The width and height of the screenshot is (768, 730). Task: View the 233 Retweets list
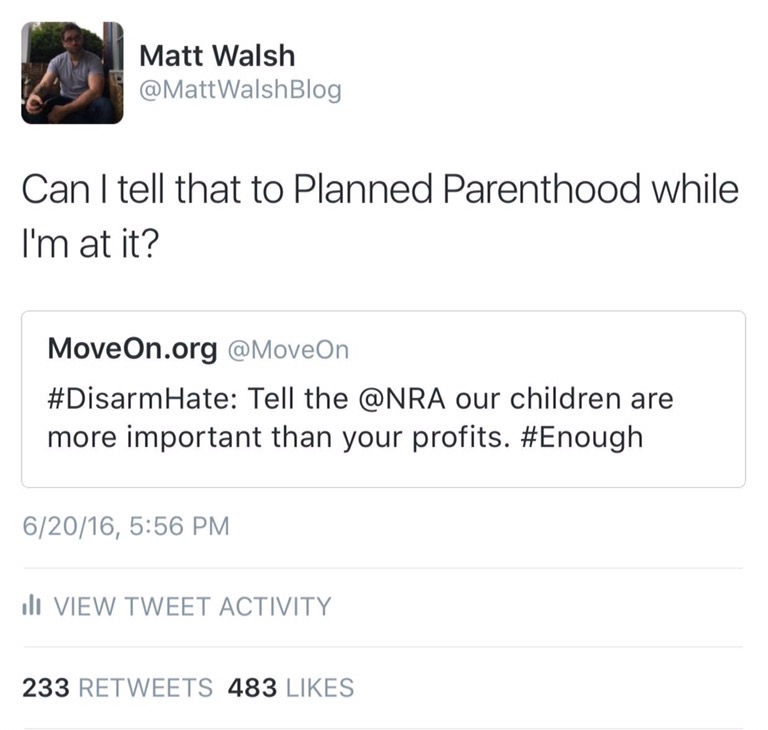pos(118,687)
